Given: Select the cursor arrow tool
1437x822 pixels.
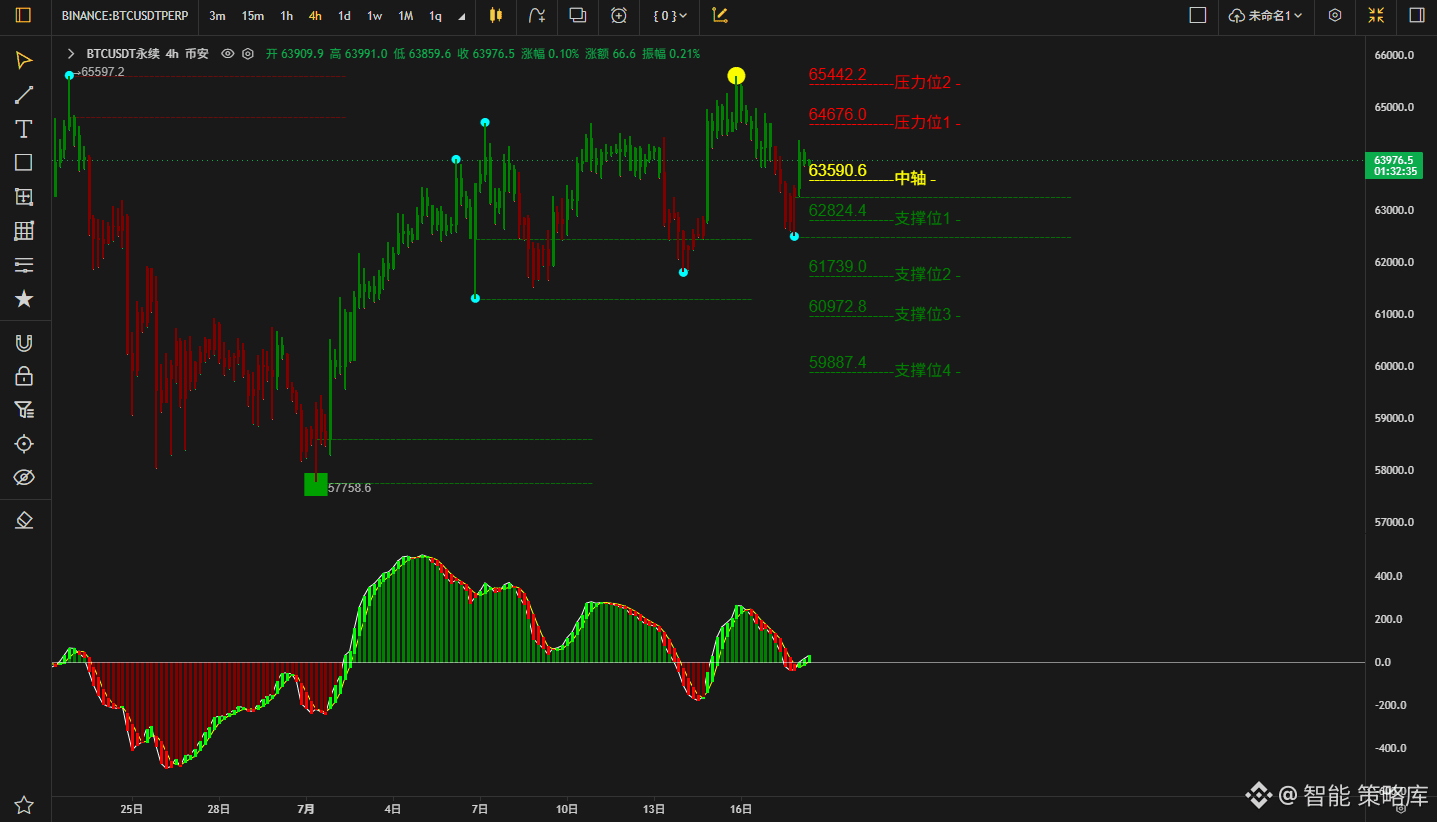Looking at the screenshot, I should 24,61.
